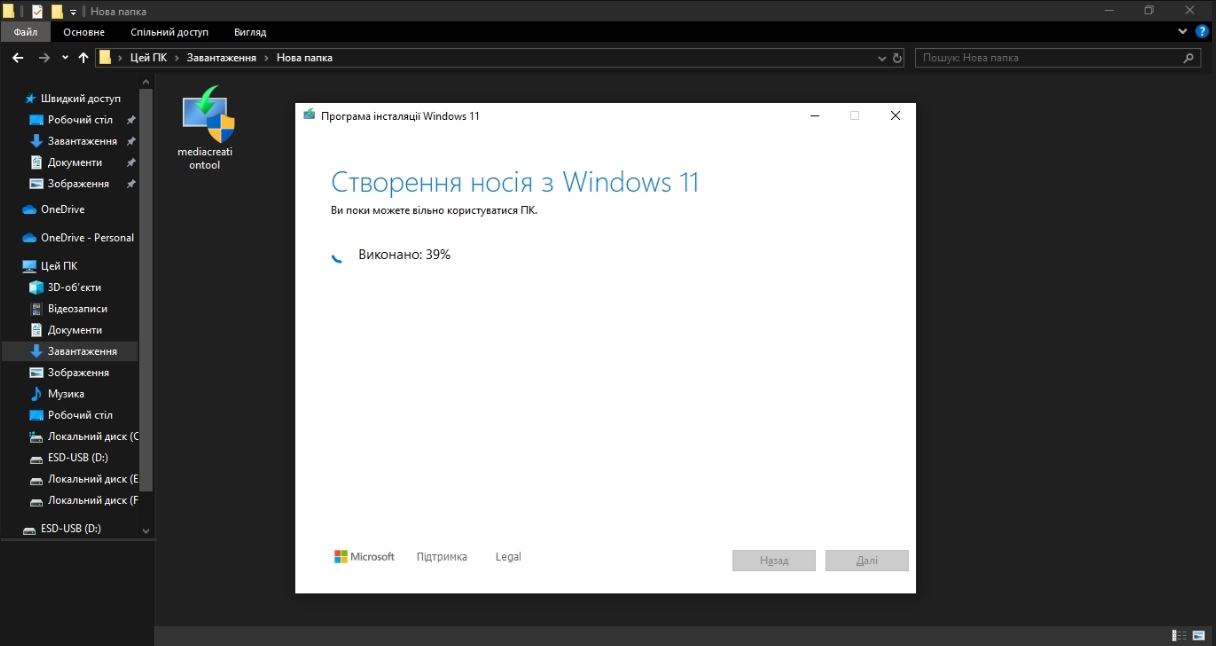Click the Windows 11 setup title bar icon
This screenshot has width=1216, height=646.
tap(309, 116)
